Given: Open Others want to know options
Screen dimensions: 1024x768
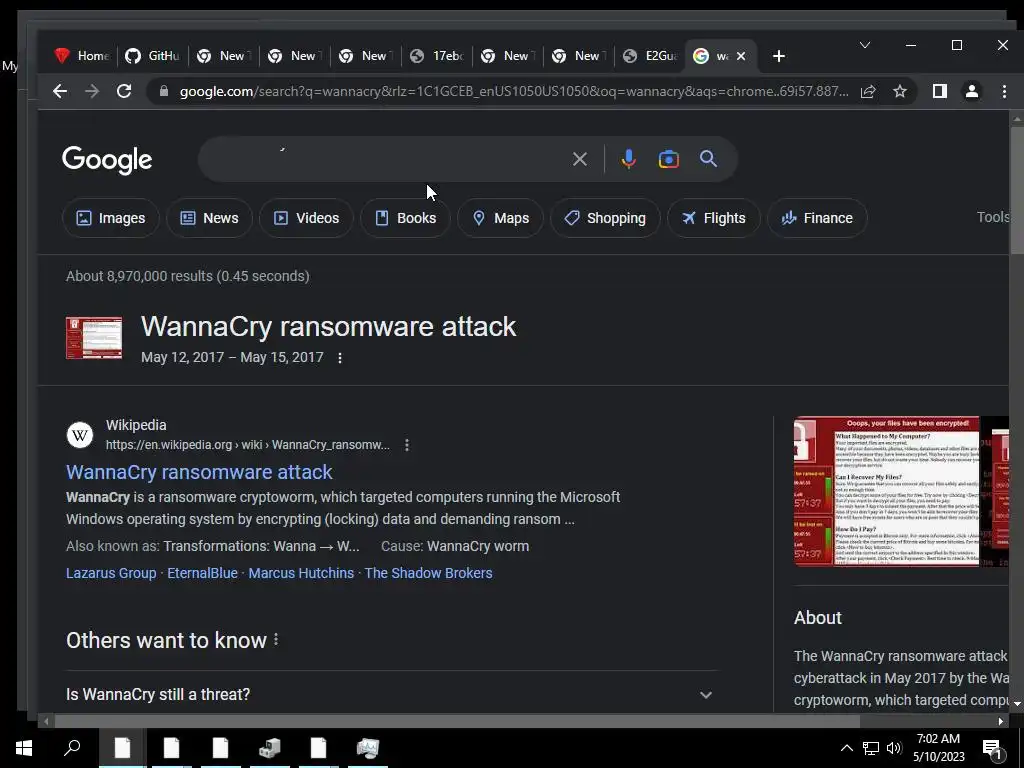Looking at the screenshot, I should (276, 640).
